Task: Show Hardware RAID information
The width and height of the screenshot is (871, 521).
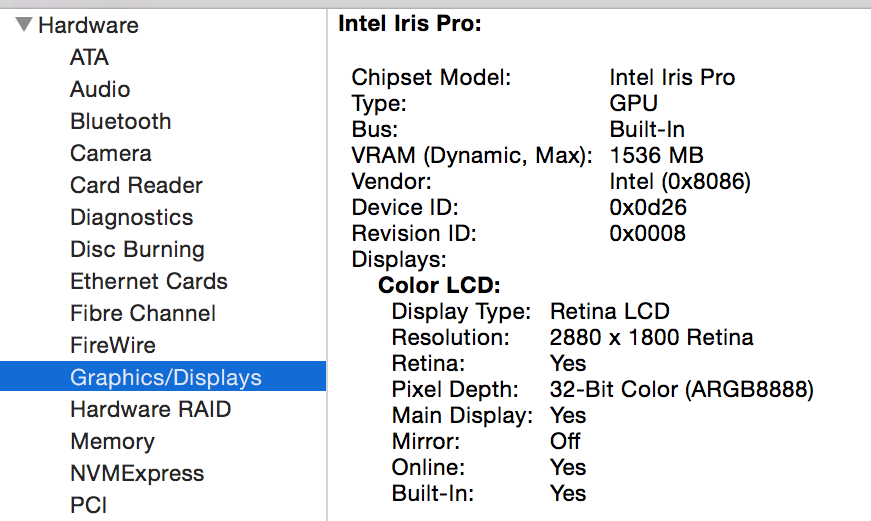Action: click(151, 409)
